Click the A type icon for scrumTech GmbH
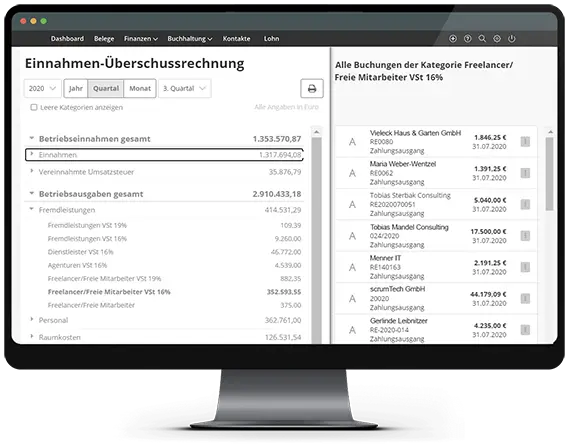Viewport: 570px width, 445px height. coord(352,299)
